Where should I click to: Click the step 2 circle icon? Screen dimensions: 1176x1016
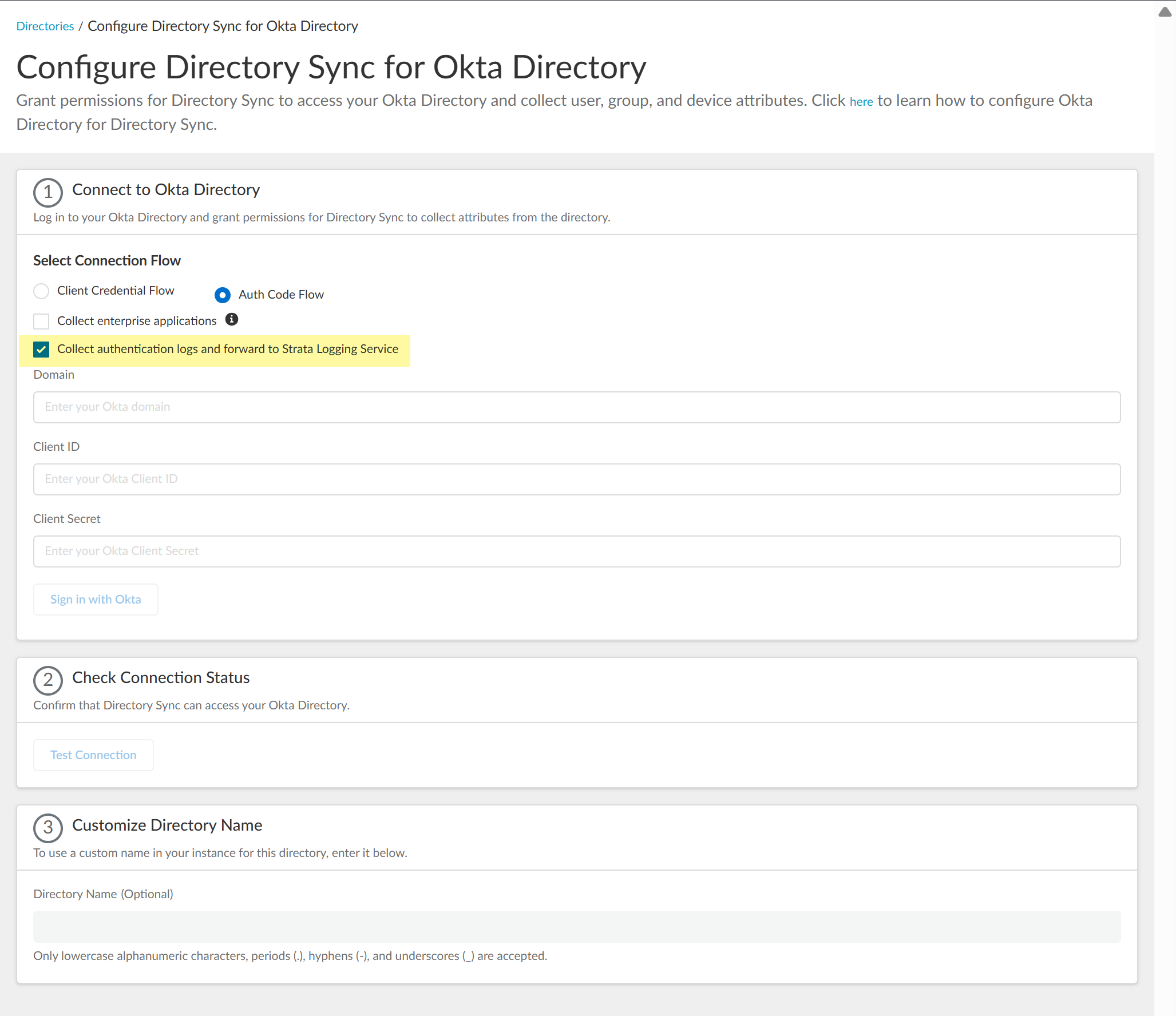pyautogui.click(x=47, y=680)
